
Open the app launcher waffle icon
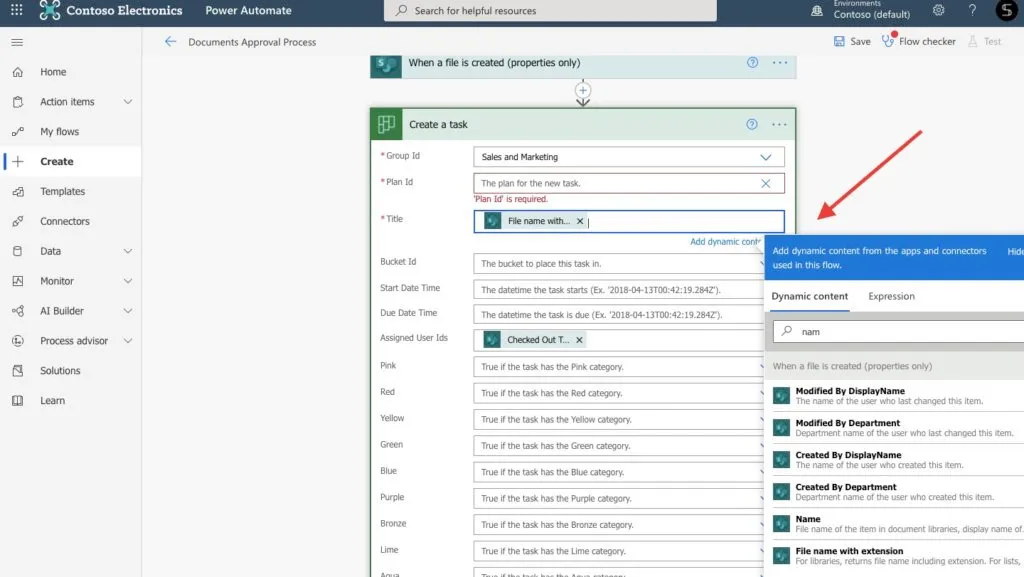pyautogui.click(x=17, y=10)
